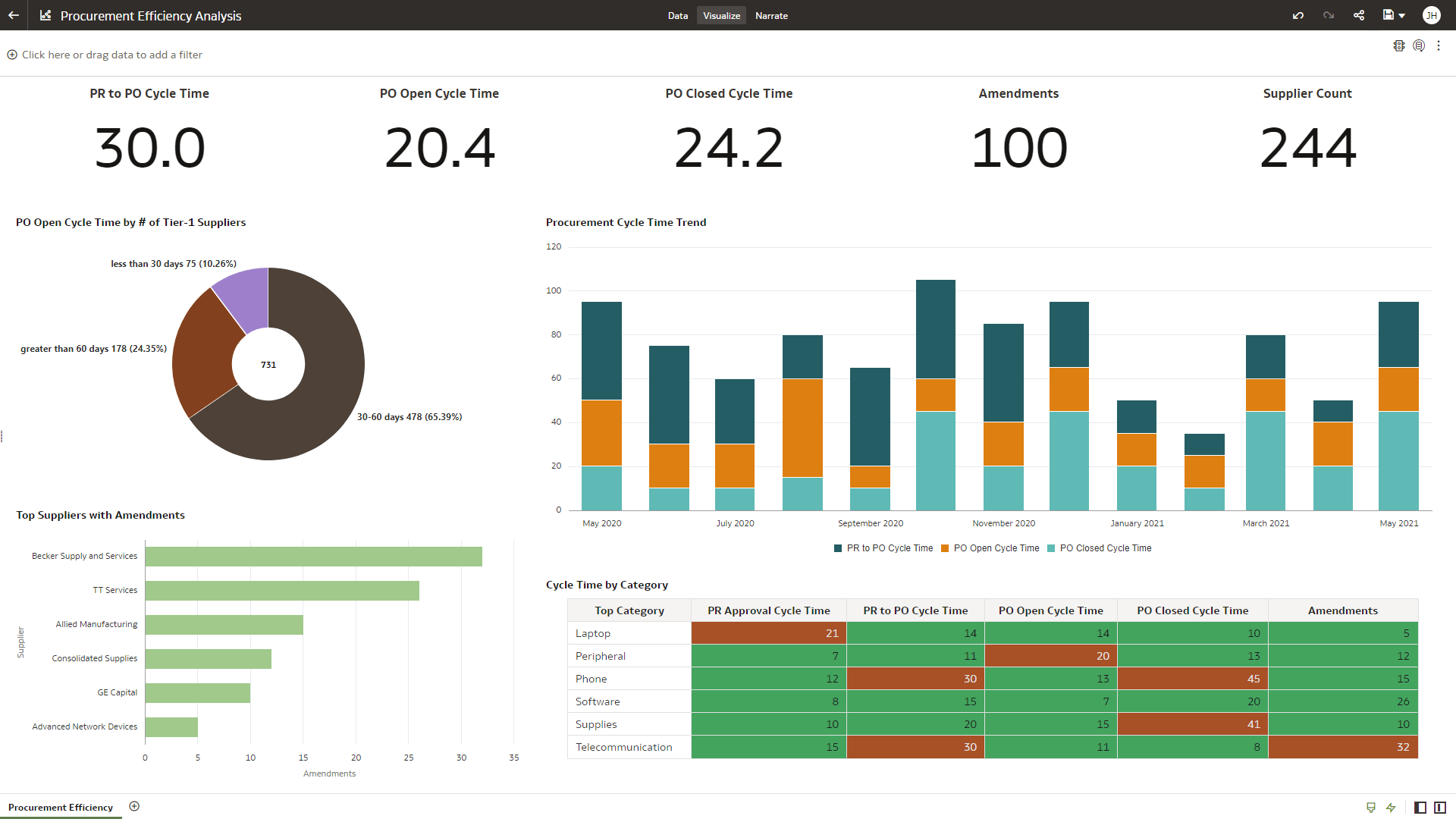Screen dimensions: 1456x819
Task: Toggle the left panel visibility button
Action: click(1419, 807)
